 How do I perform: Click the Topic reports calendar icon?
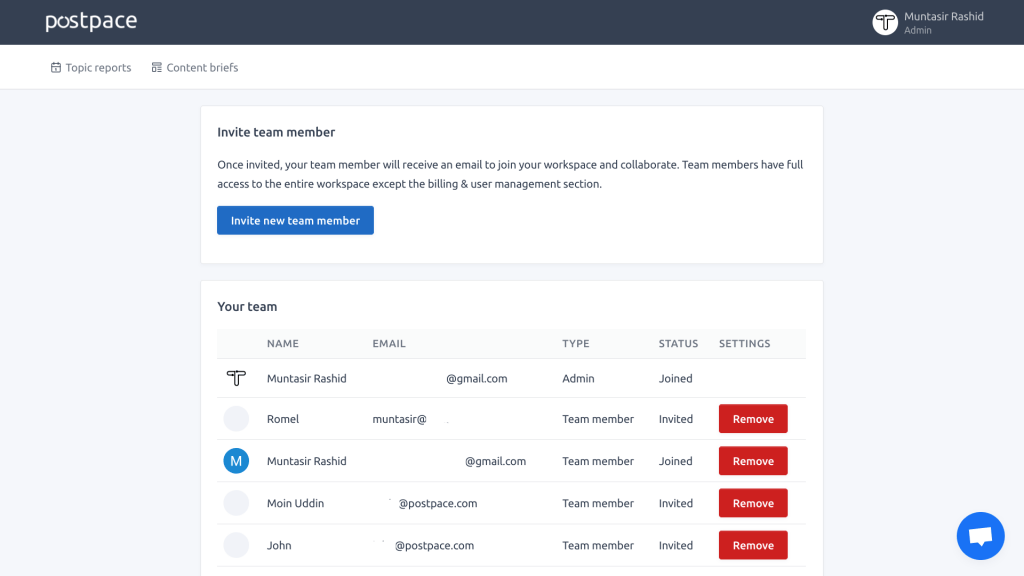pyautogui.click(x=56, y=68)
